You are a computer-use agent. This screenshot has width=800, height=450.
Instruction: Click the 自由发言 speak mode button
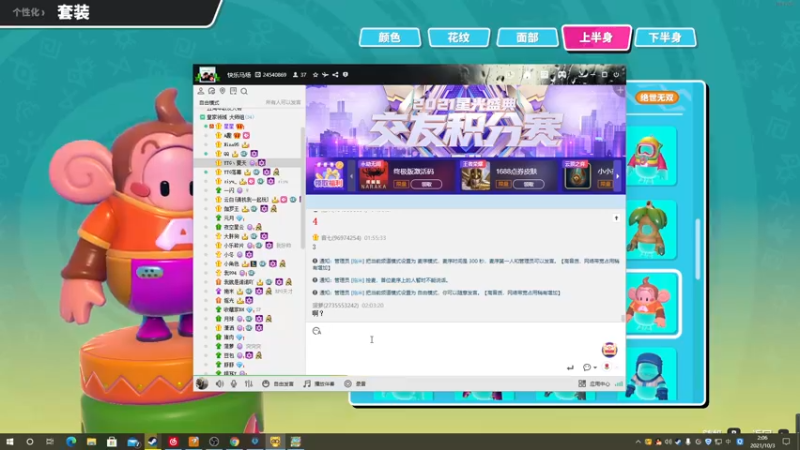click(x=278, y=384)
